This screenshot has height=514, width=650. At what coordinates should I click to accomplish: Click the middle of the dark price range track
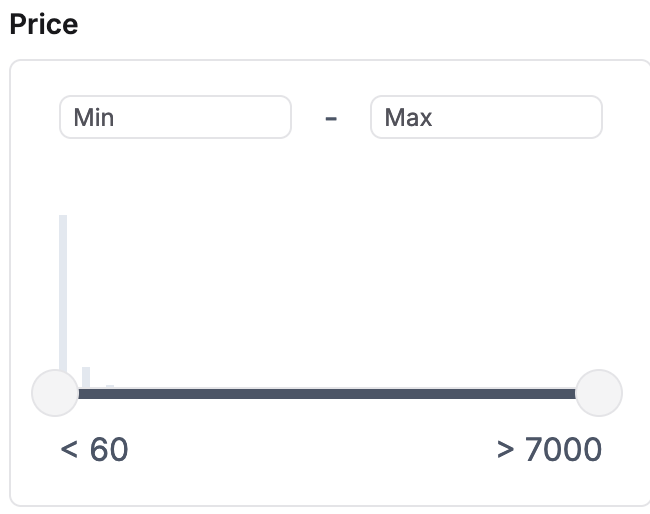pyautogui.click(x=327, y=393)
